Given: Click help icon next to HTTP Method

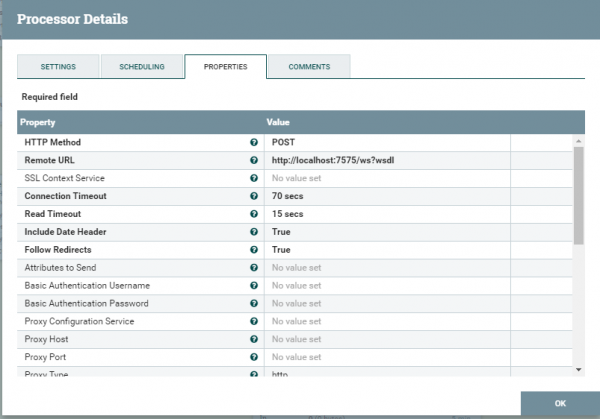Looking at the screenshot, I should click(254, 142).
